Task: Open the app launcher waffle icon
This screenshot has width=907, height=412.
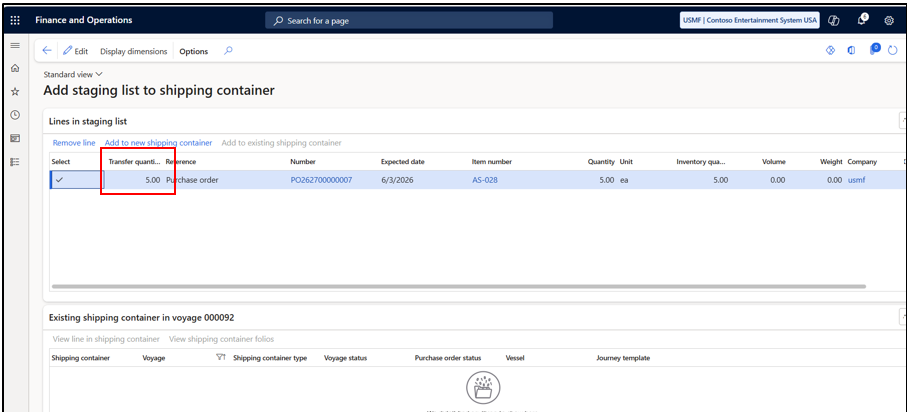Action: (x=15, y=20)
